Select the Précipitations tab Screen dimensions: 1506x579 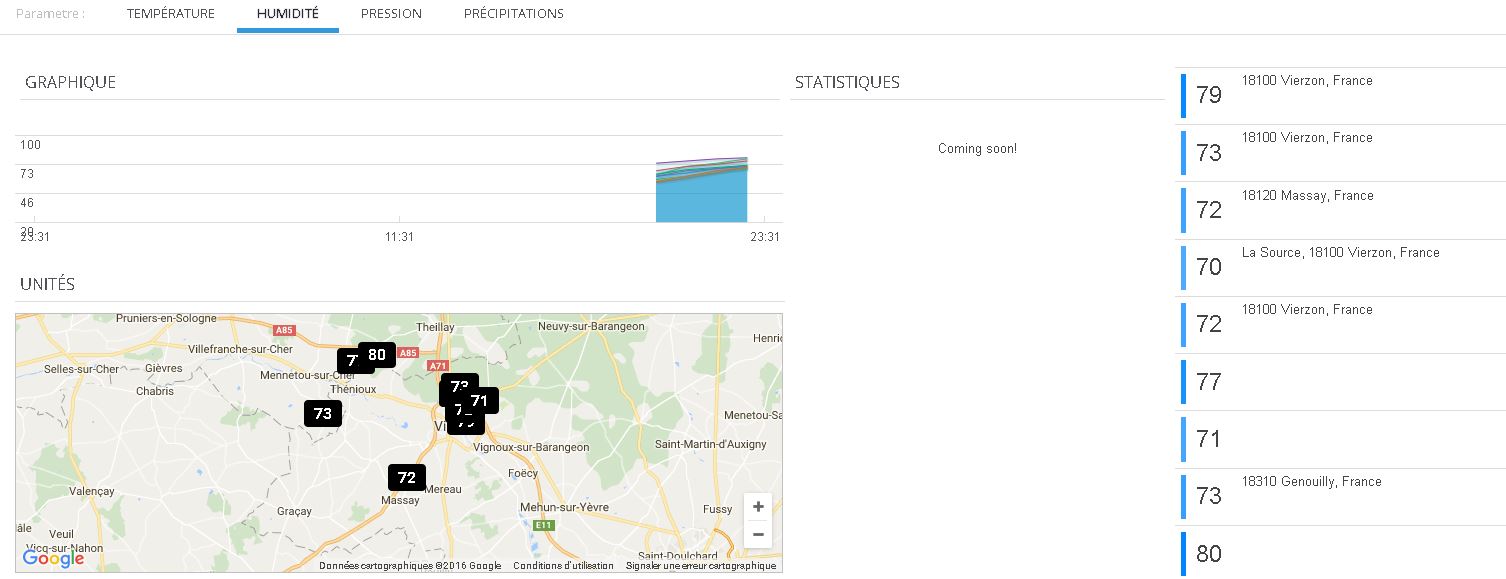pos(513,14)
